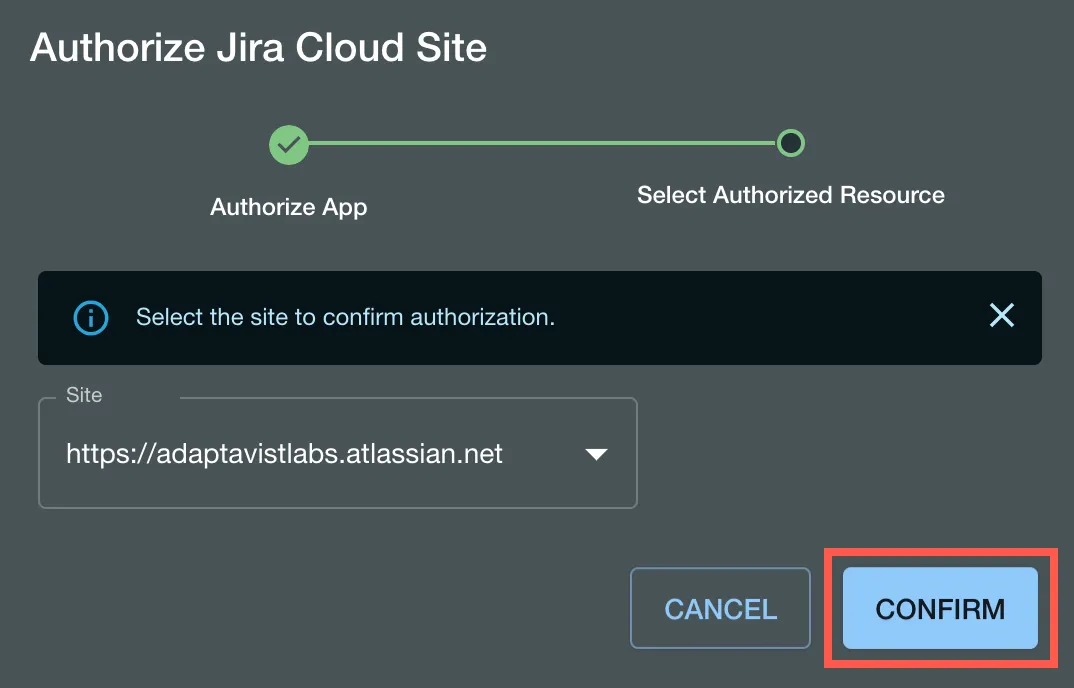Cancel the authorization dialog
Viewport: 1074px width, 688px height.
pyautogui.click(x=720, y=608)
